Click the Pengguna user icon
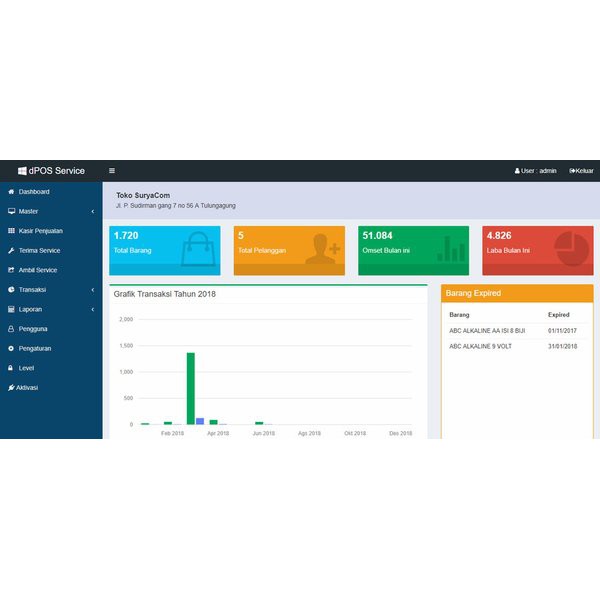This screenshot has width=600, height=600. coord(11,329)
